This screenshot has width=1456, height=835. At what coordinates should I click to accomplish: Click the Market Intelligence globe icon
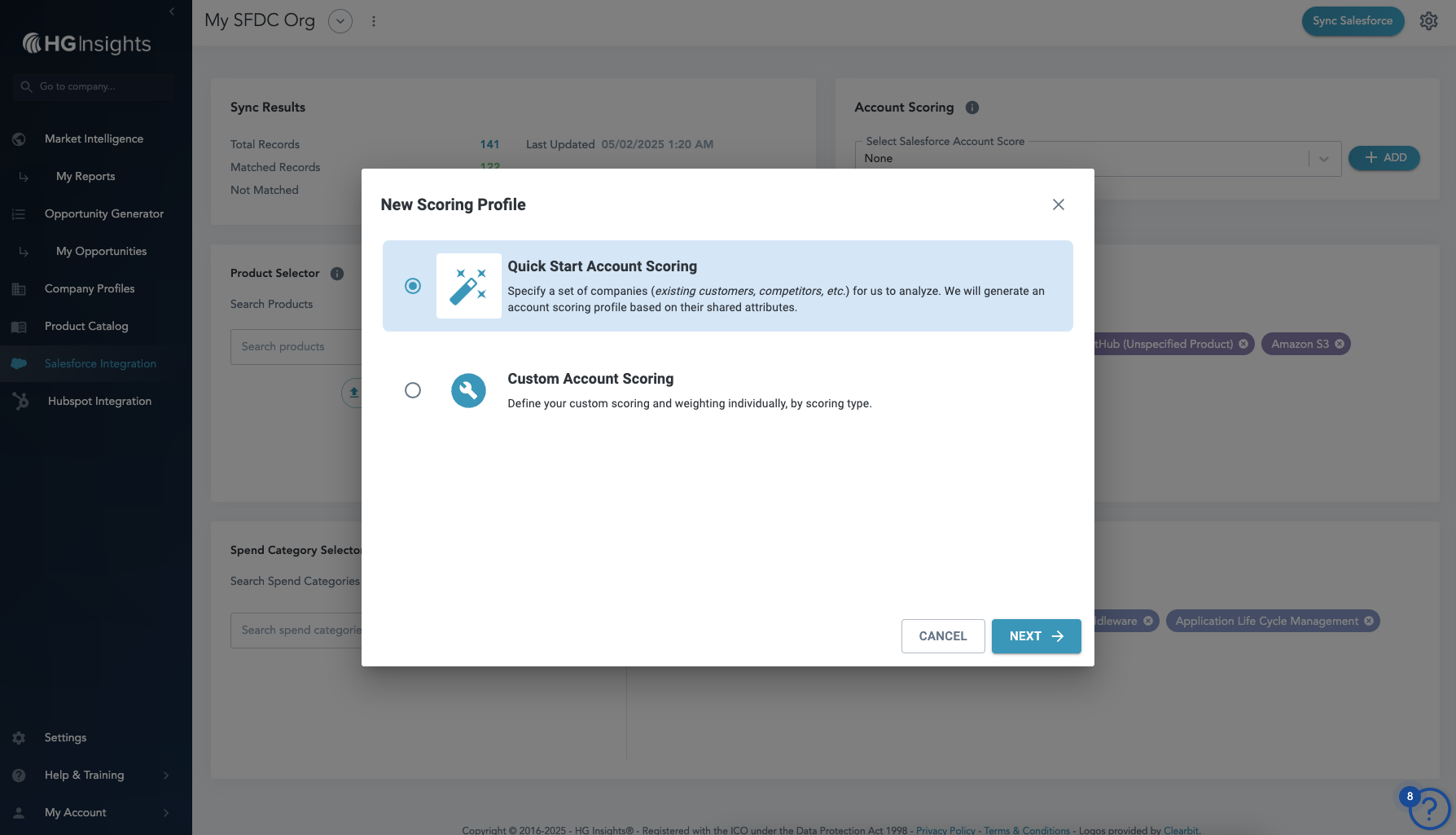pyautogui.click(x=19, y=139)
